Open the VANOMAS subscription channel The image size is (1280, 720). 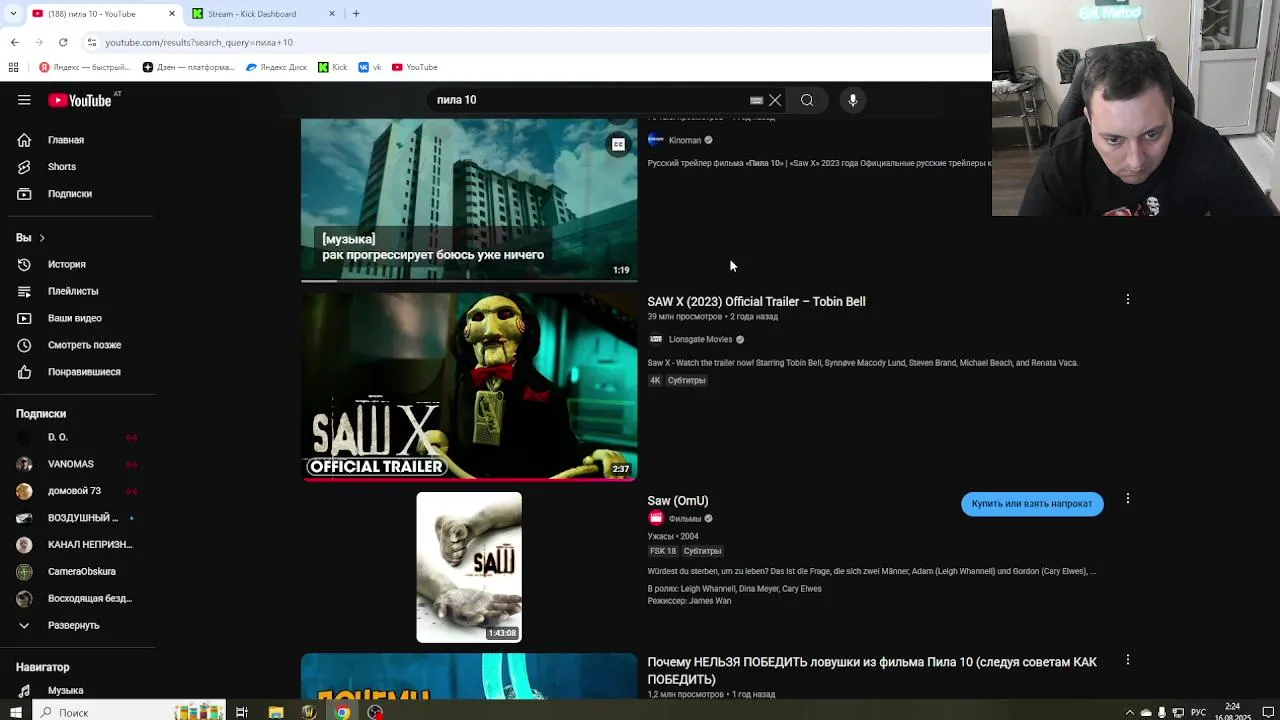(x=70, y=464)
